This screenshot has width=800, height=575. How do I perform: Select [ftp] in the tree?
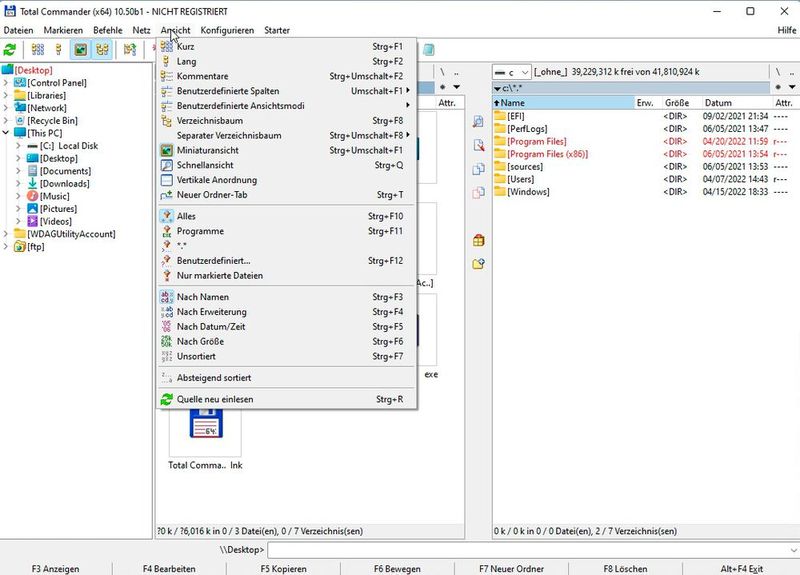tap(36, 247)
